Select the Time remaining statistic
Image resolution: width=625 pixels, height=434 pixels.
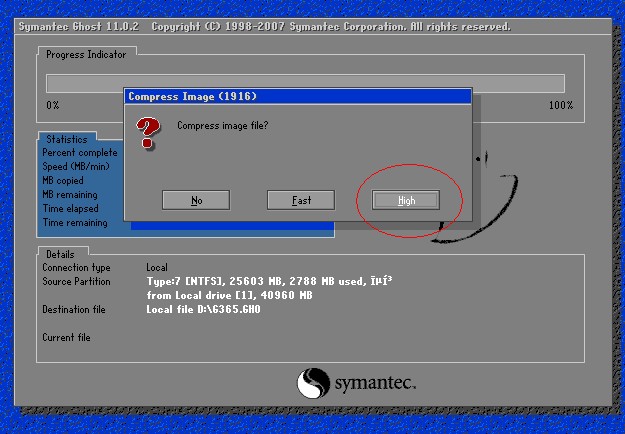tap(75, 222)
